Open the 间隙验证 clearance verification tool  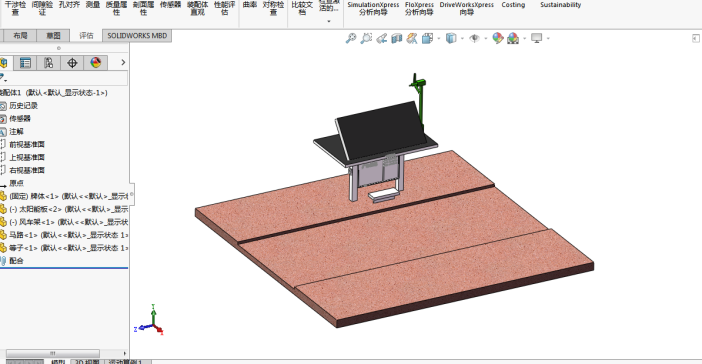(x=42, y=8)
